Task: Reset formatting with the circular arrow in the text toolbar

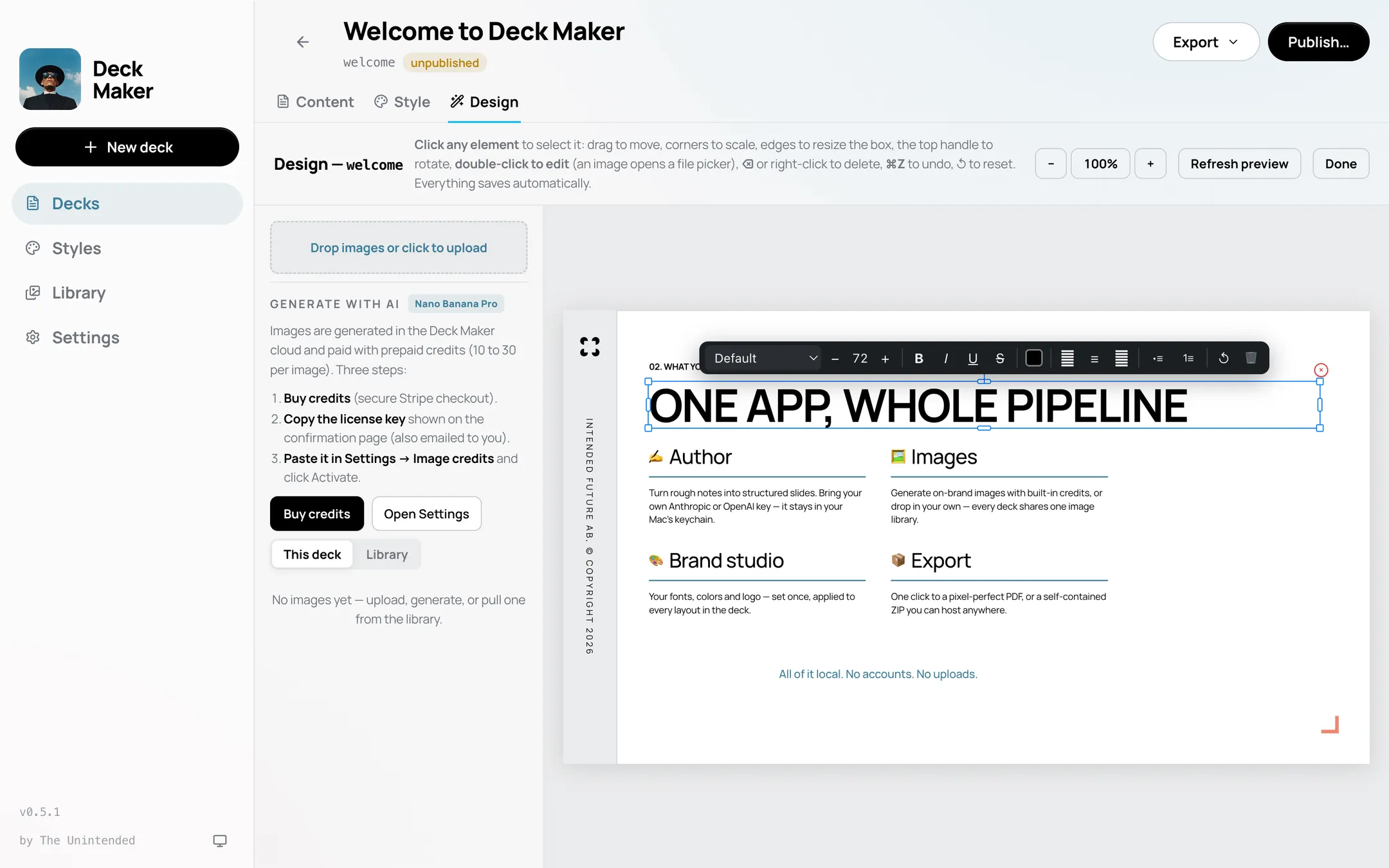Action: 1224,358
